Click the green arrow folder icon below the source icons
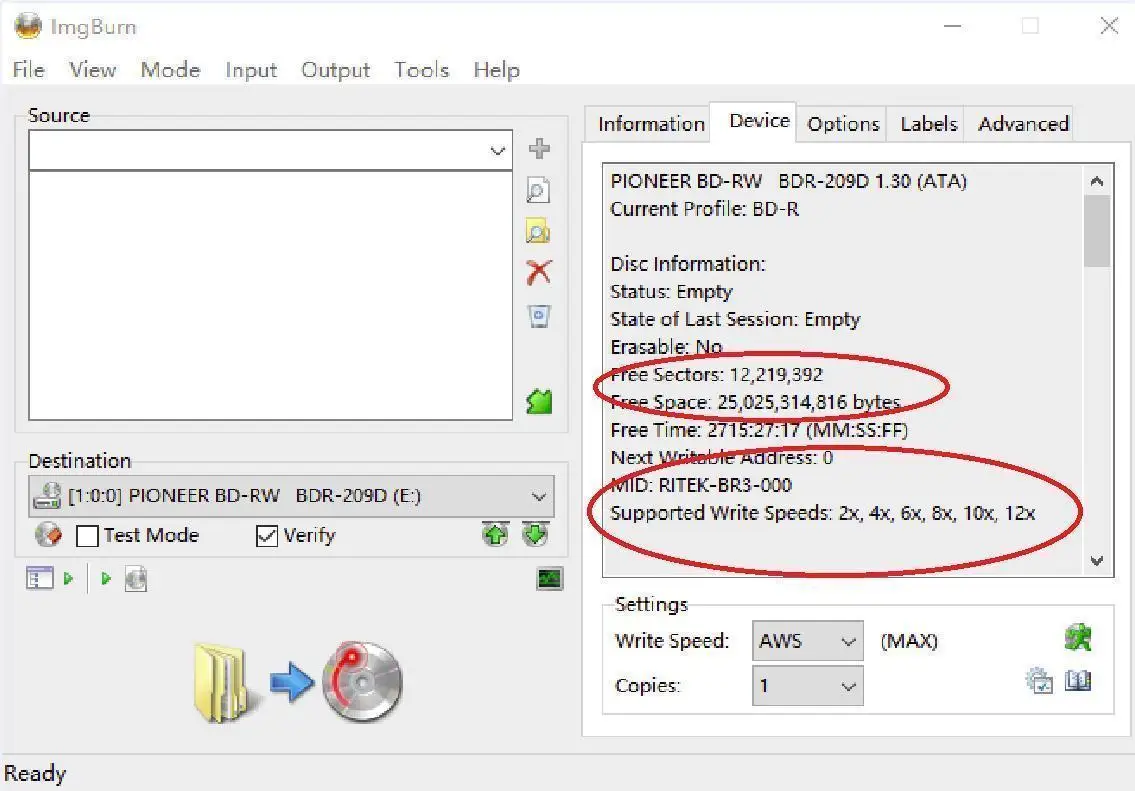 [539, 401]
